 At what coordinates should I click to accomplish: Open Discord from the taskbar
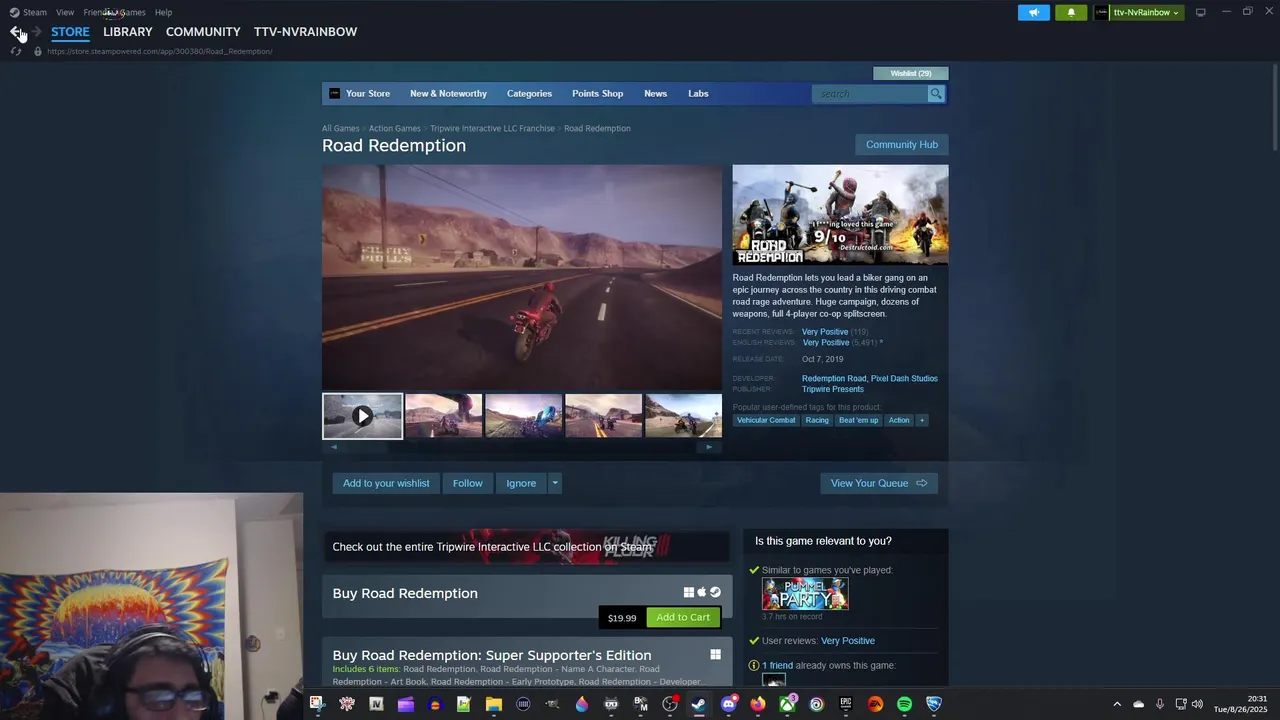coord(729,704)
